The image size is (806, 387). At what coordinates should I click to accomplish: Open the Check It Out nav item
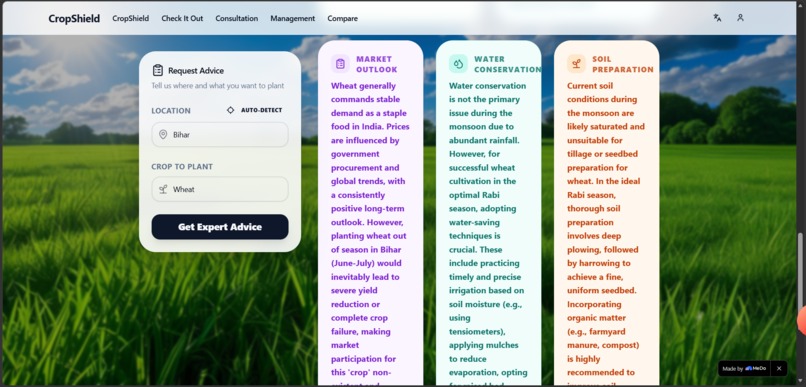tap(182, 19)
